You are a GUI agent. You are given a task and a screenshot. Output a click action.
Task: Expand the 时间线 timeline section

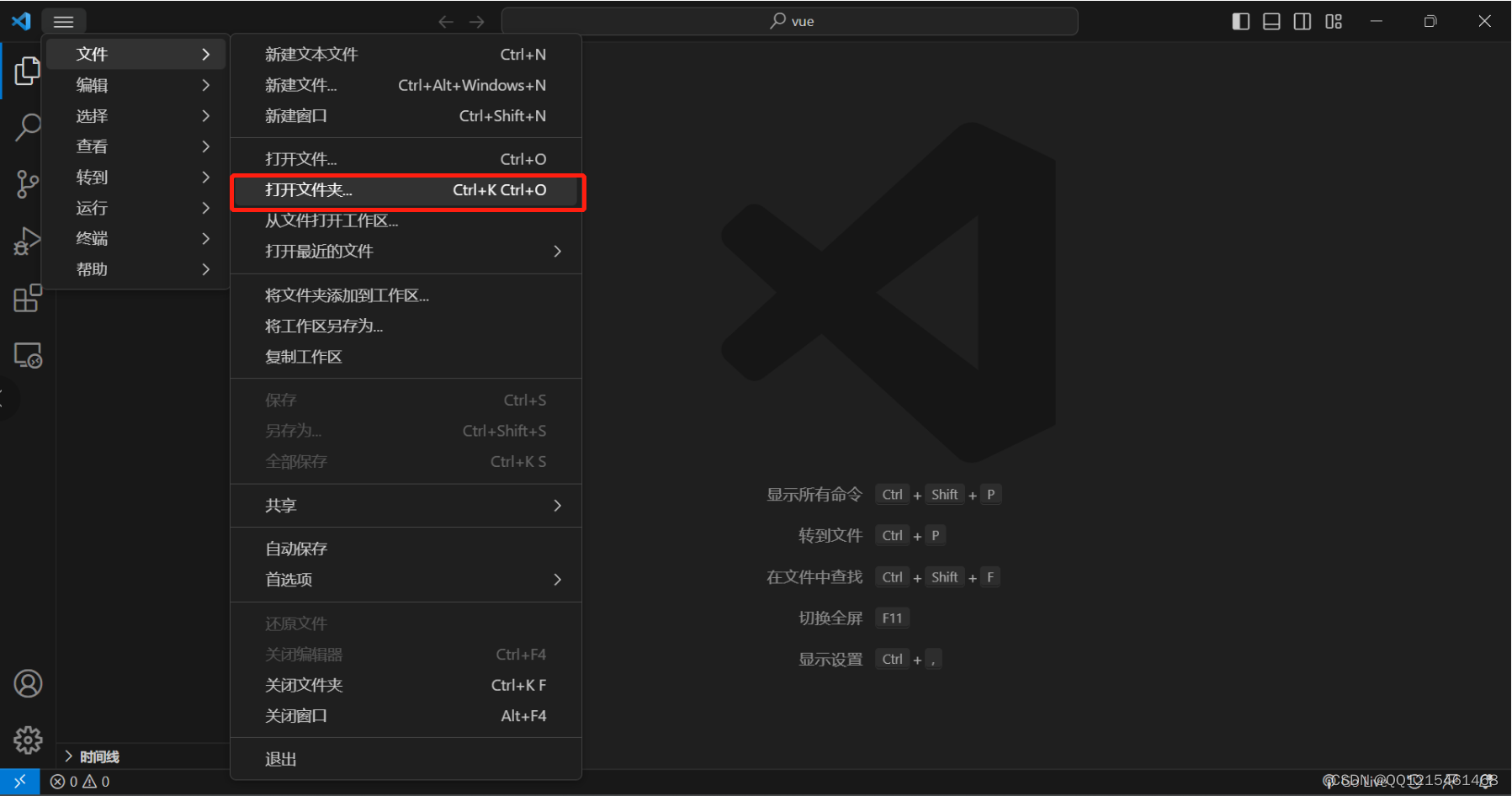tap(143, 756)
